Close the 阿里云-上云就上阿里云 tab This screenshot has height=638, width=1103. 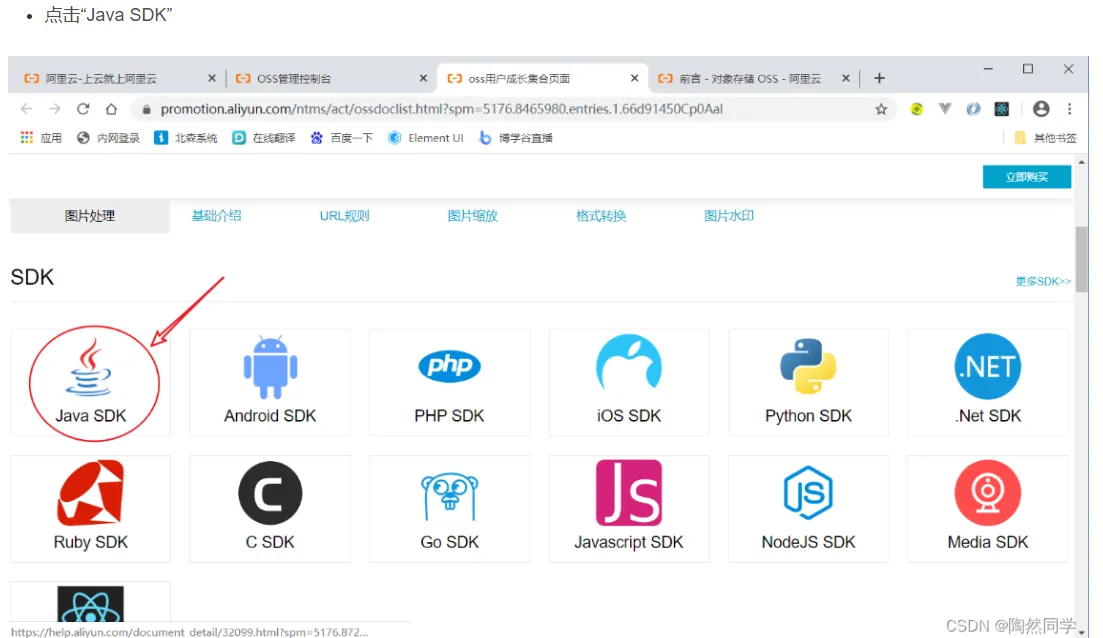(212, 78)
